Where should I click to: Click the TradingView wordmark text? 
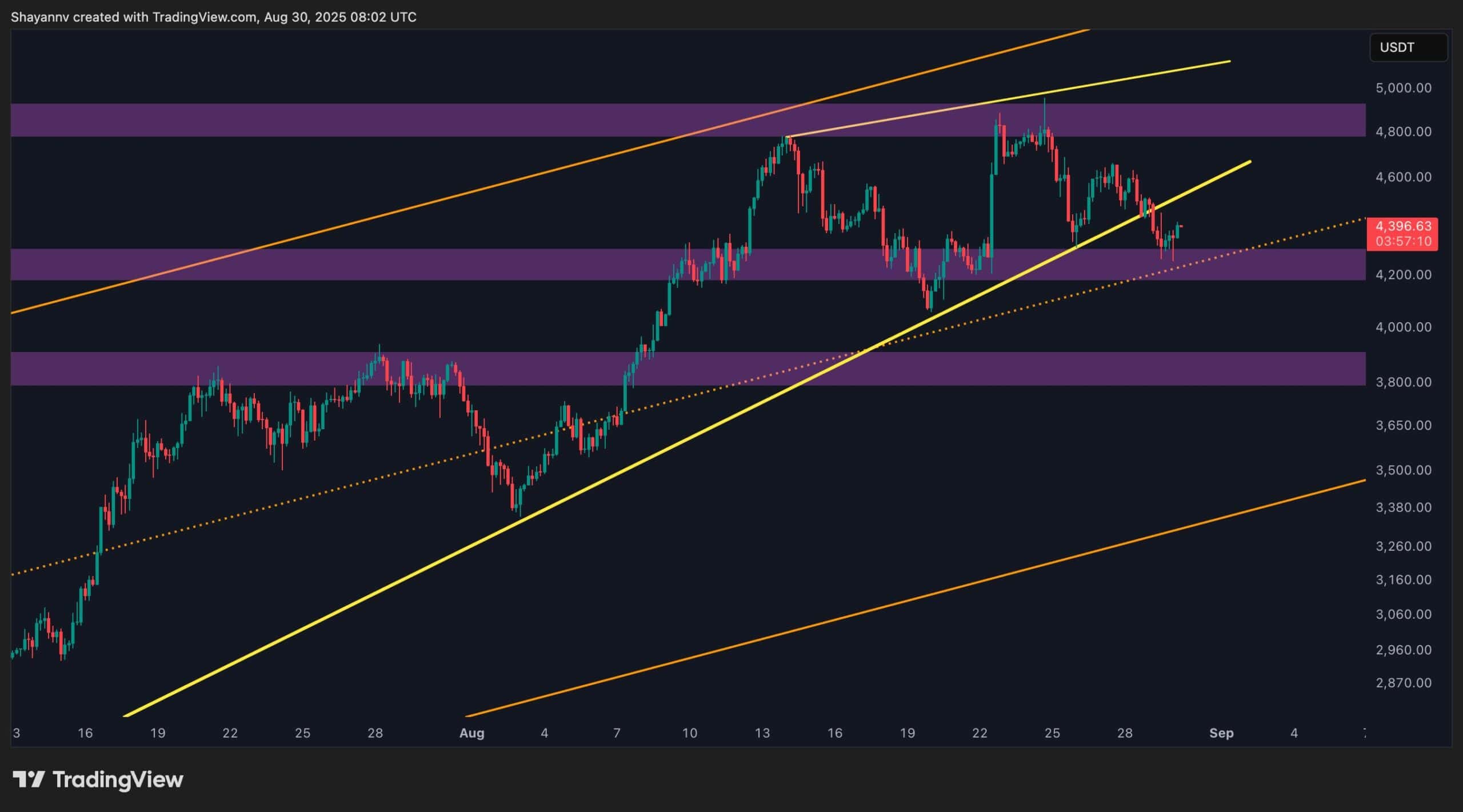click(x=118, y=779)
